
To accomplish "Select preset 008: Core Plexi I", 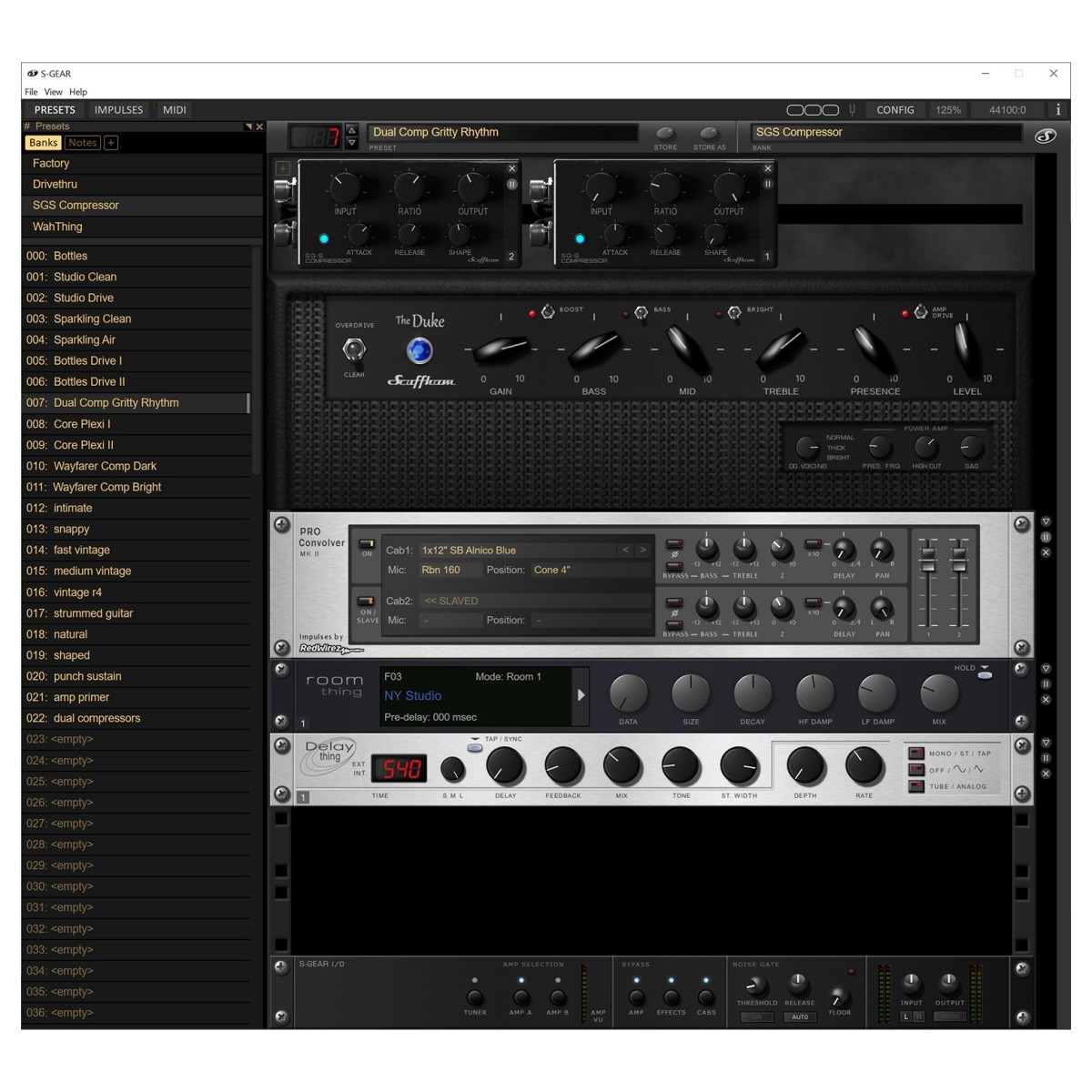I will (x=82, y=424).
